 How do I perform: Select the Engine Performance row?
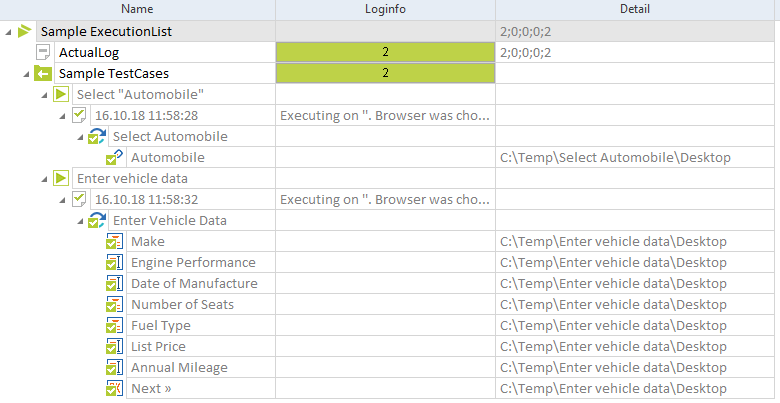(x=193, y=262)
